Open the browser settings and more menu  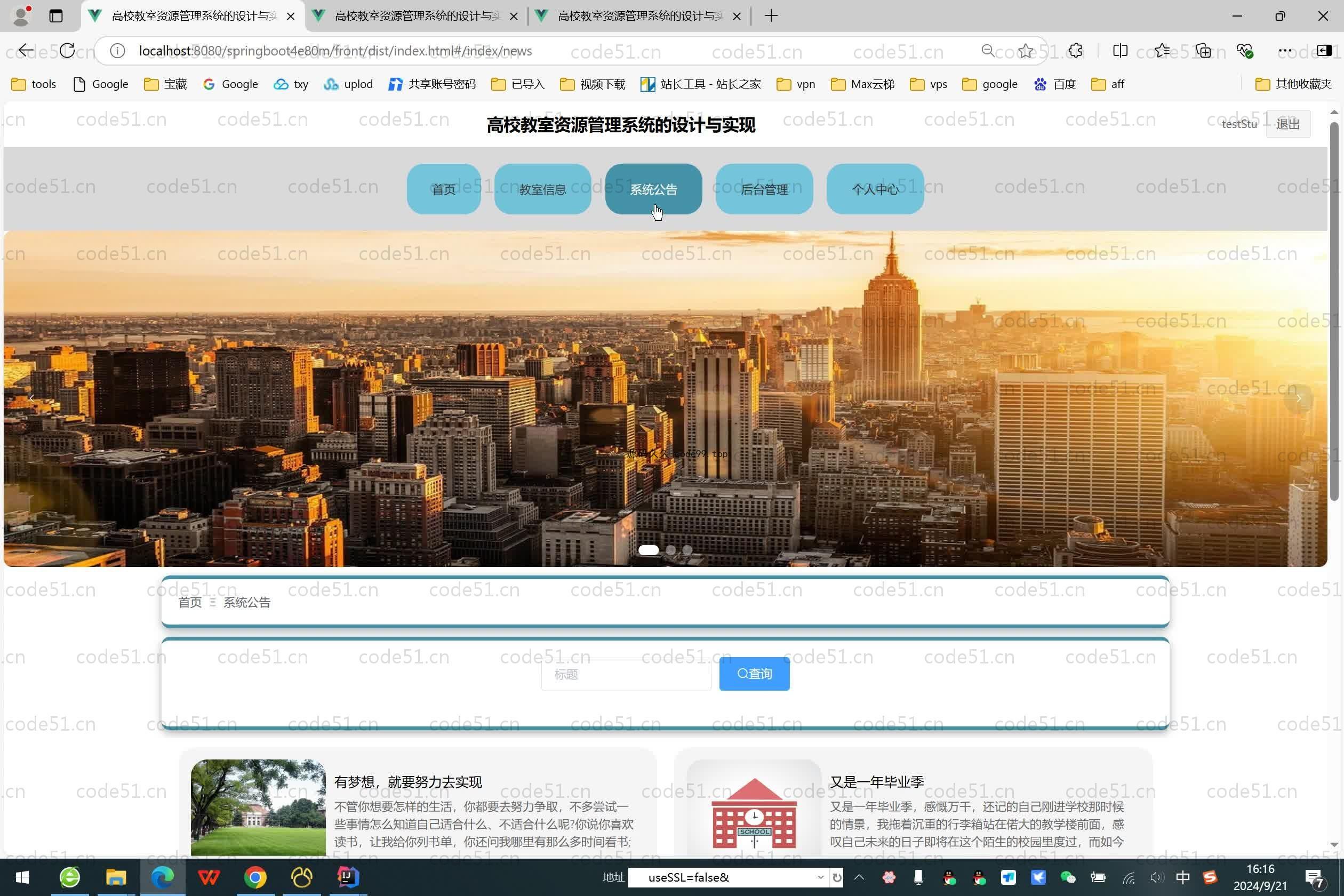pos(1285,51)
